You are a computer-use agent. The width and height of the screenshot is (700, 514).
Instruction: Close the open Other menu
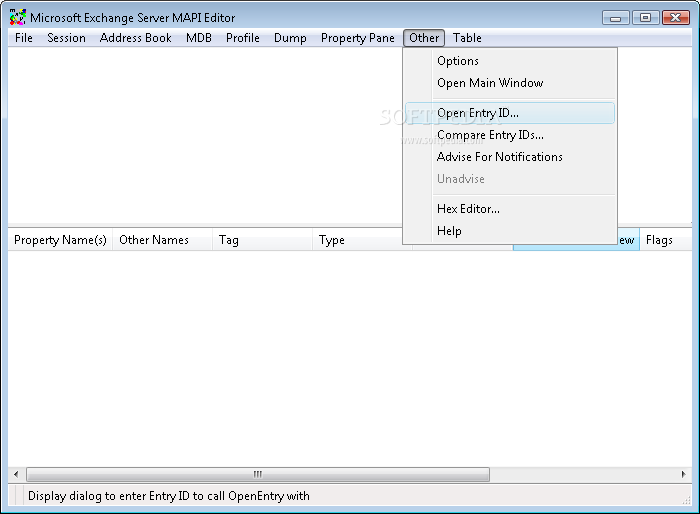pyautogui.click(x=424, y=38)
